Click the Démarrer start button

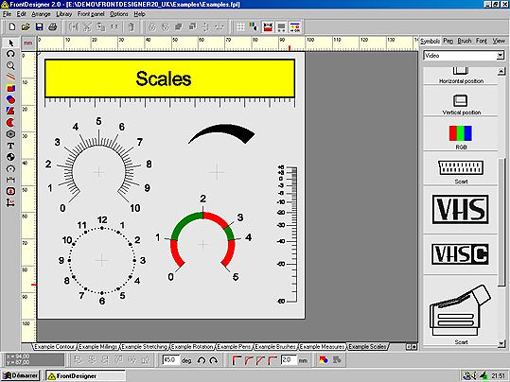[21, 376]
